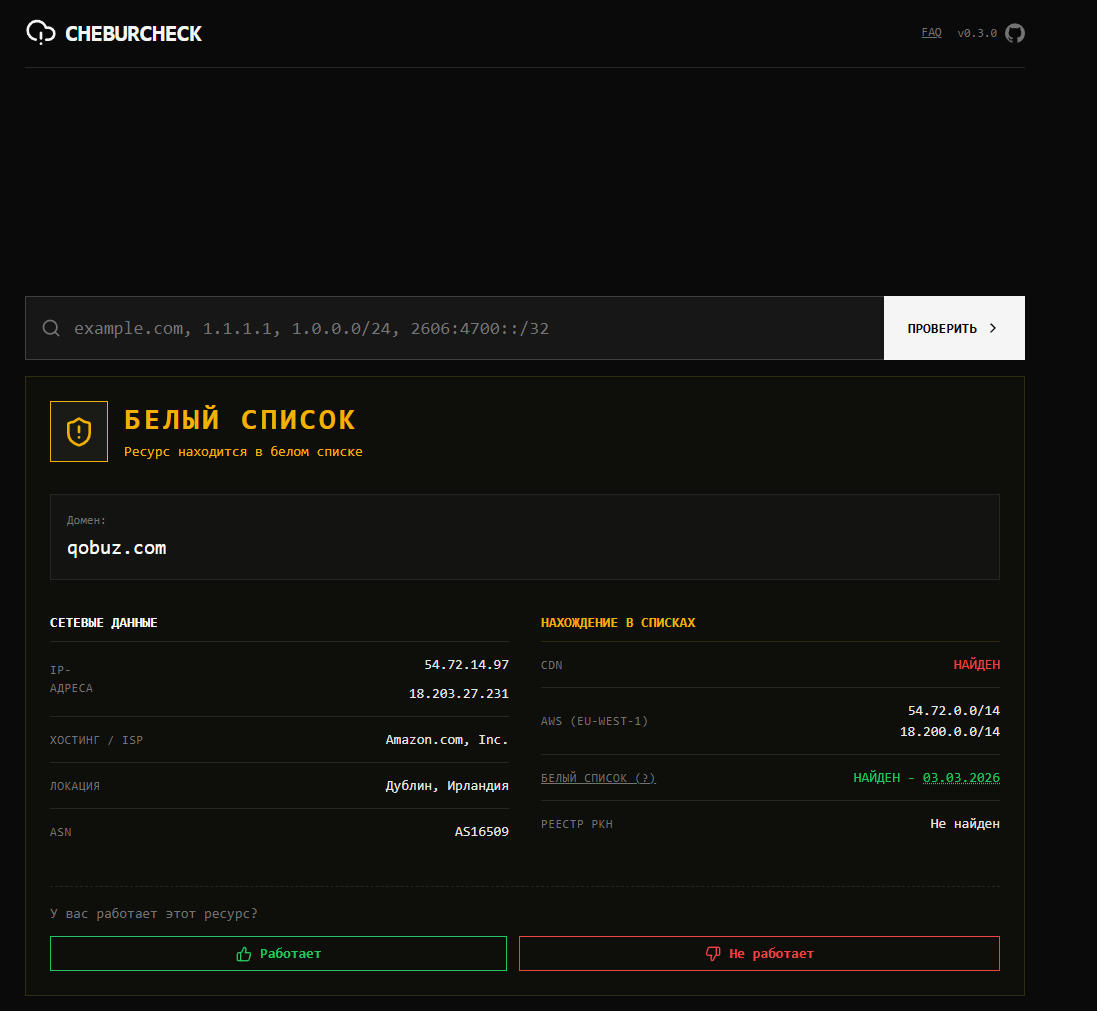Click the CheburCheck cloud logo icon
The height and width of the screenshot is (1011, 1097).
click(x=41, y=33)
